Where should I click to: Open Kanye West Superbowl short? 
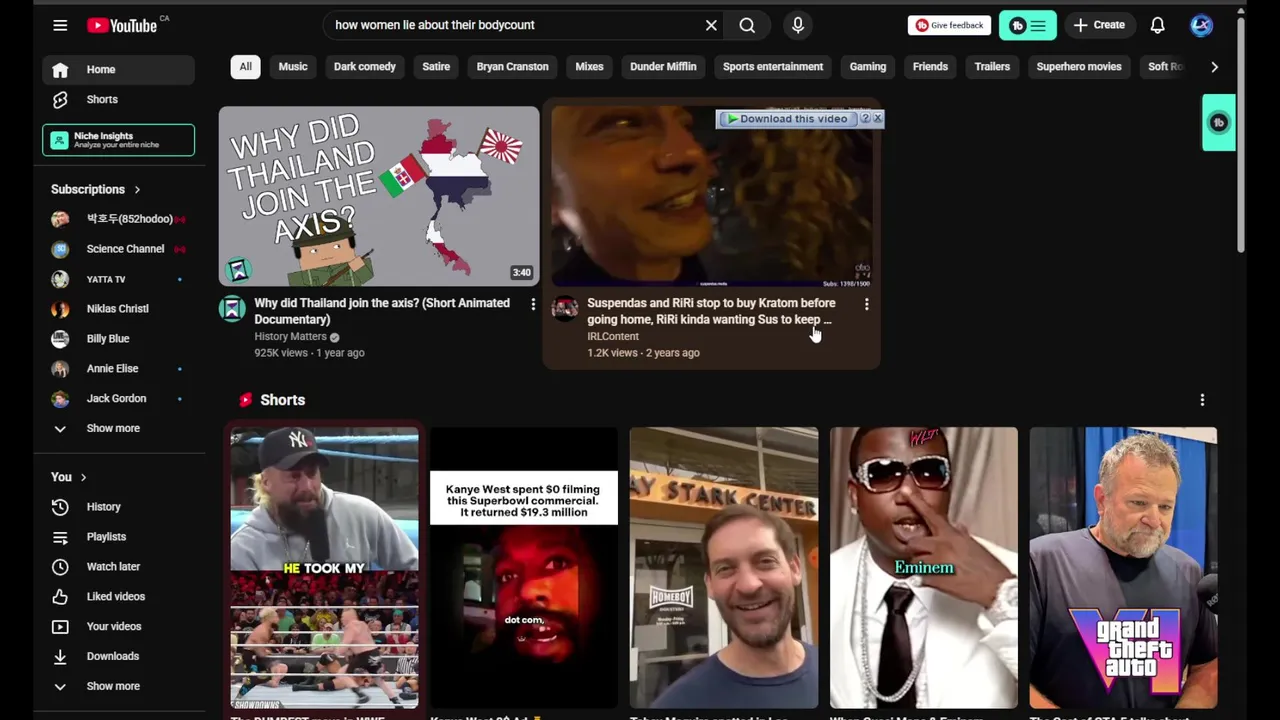524,568
